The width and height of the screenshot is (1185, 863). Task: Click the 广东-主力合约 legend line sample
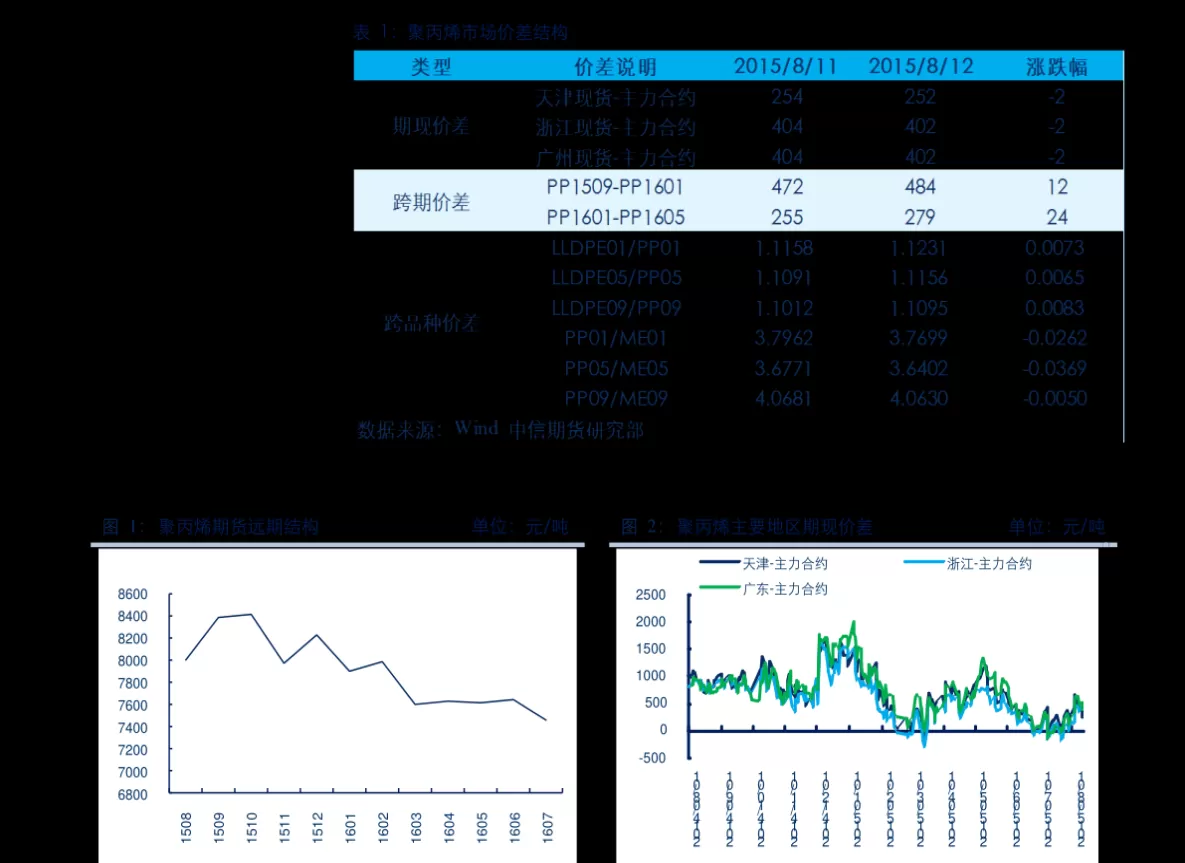click(719, 588)
